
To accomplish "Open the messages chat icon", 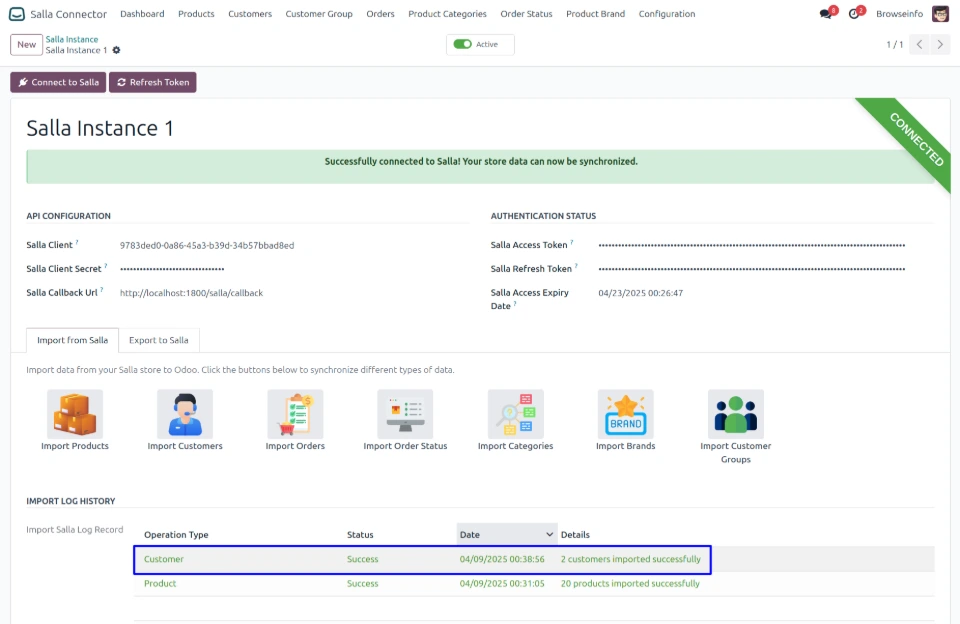I will pyautogui.click(x=825, y=14).
